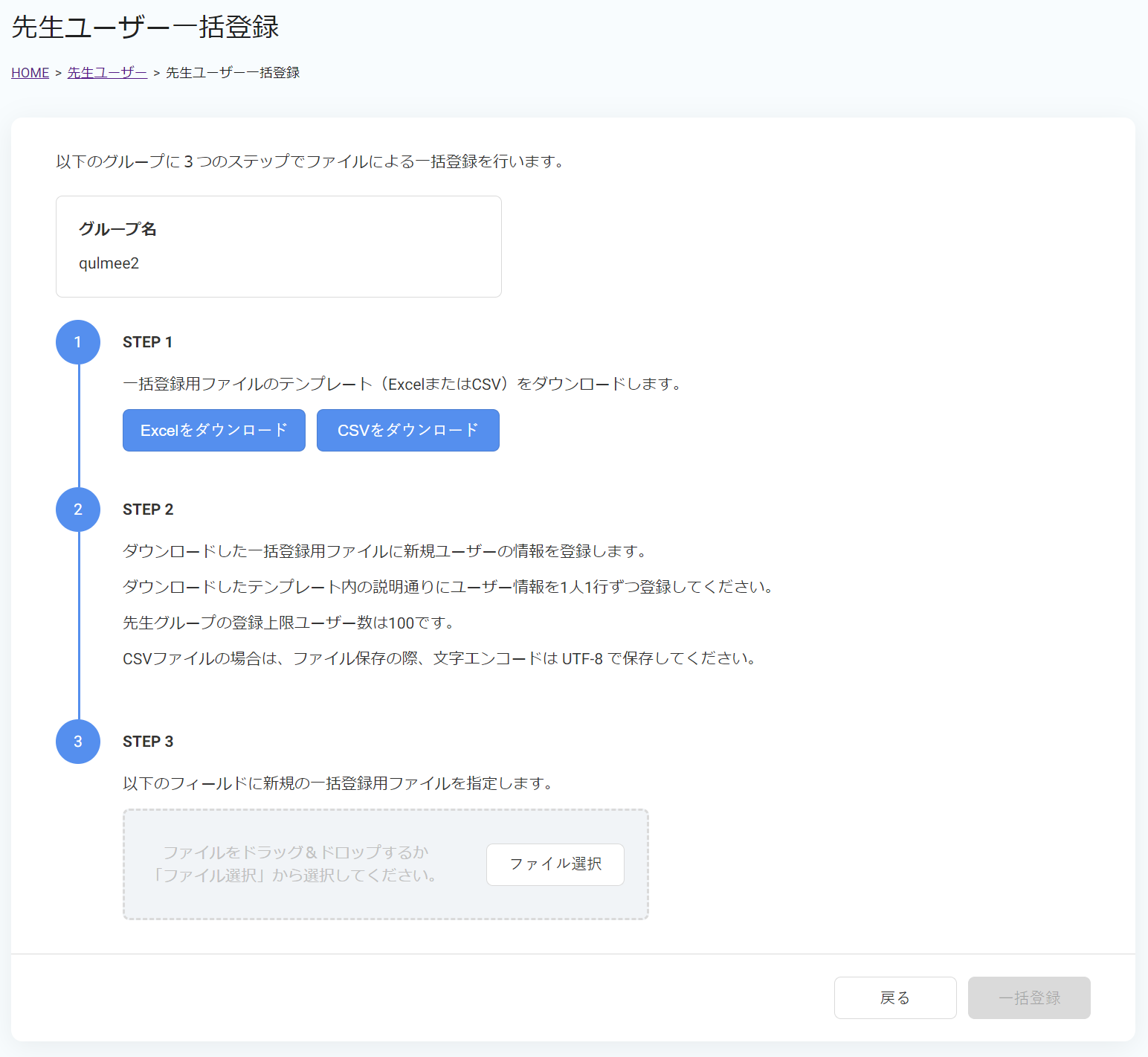Select the step 1 circle marker
This screenshot has width=1148, height=1057.
point(78,342)
